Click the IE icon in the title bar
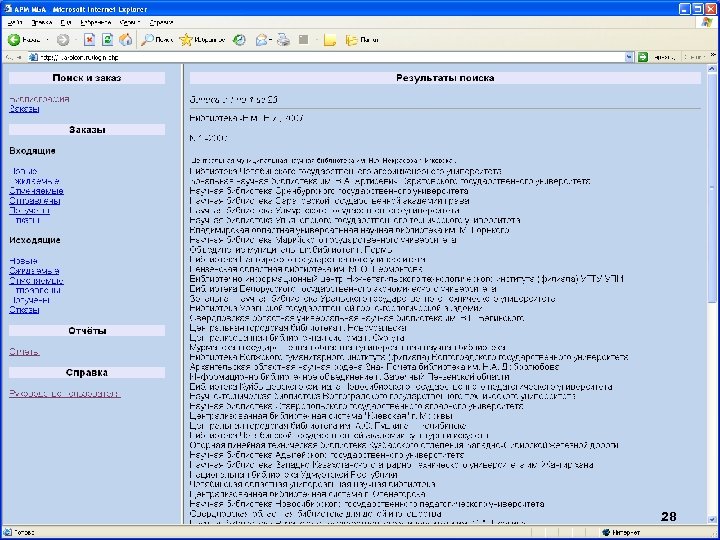This screenshot has height=540, width=720. pos(7,9)
